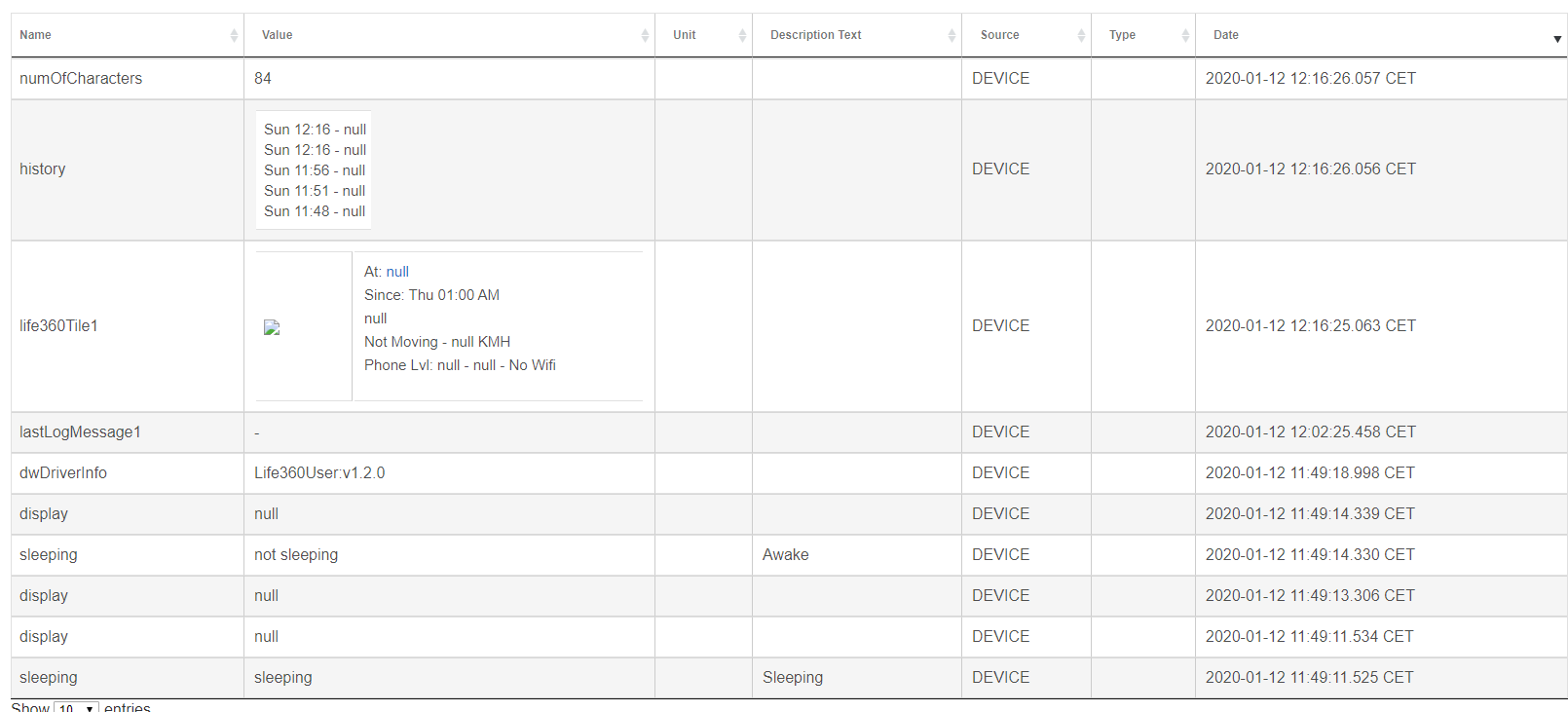
Task: Open the Show entries count dropdown
Action: 76,708
